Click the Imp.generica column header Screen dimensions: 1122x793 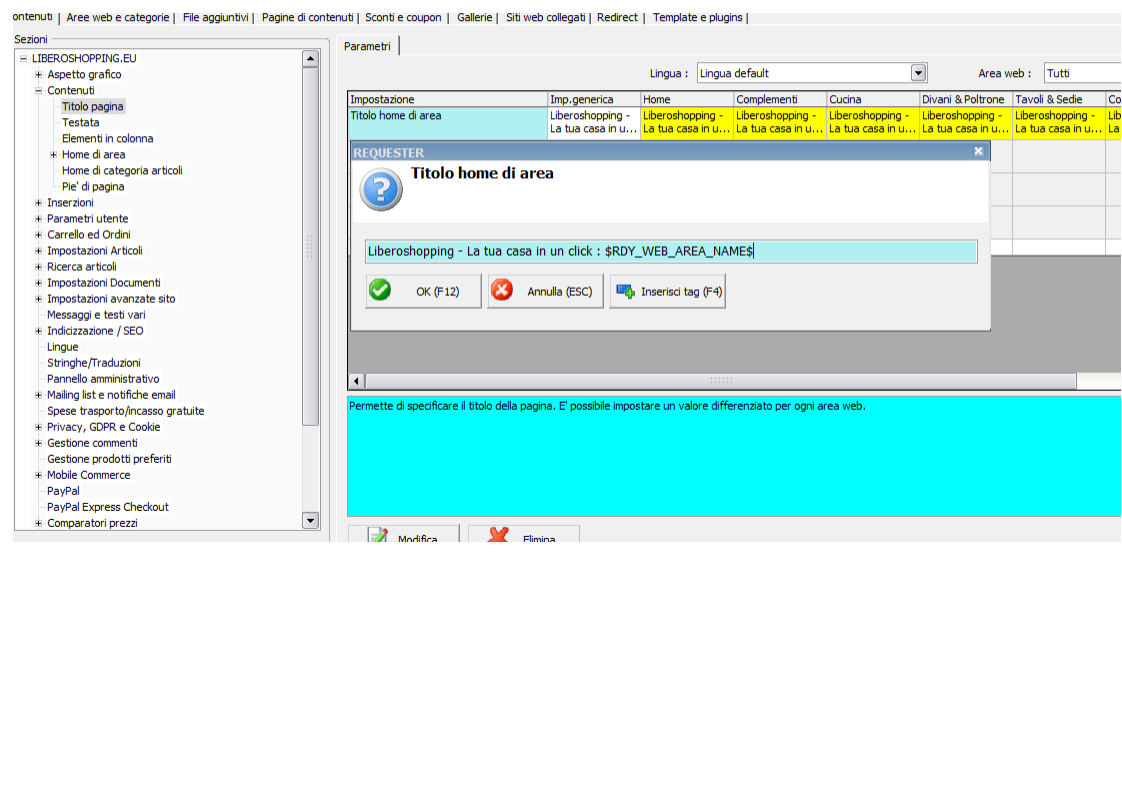593,99
